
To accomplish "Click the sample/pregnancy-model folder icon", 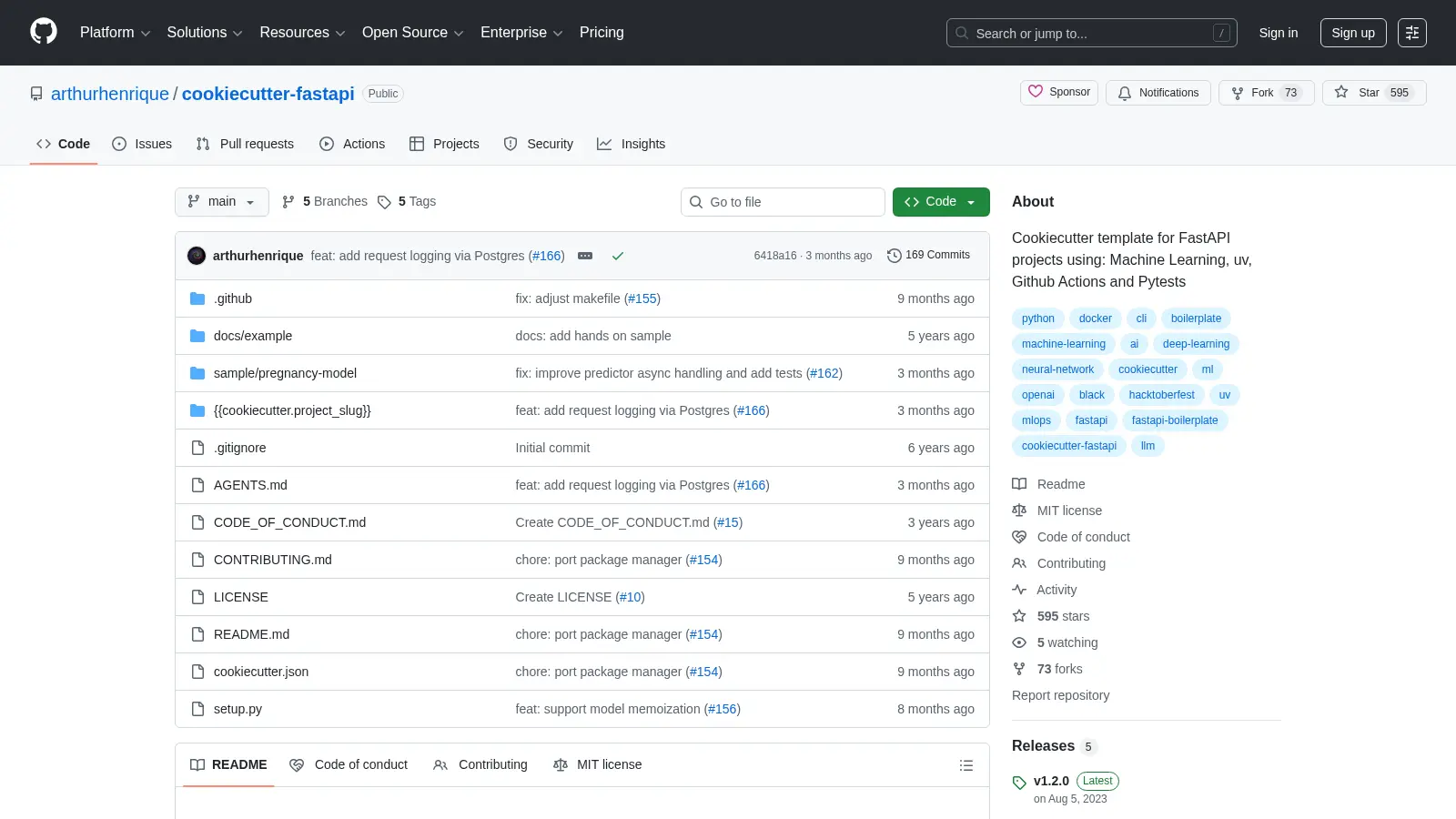I will [x=197, y=373].
